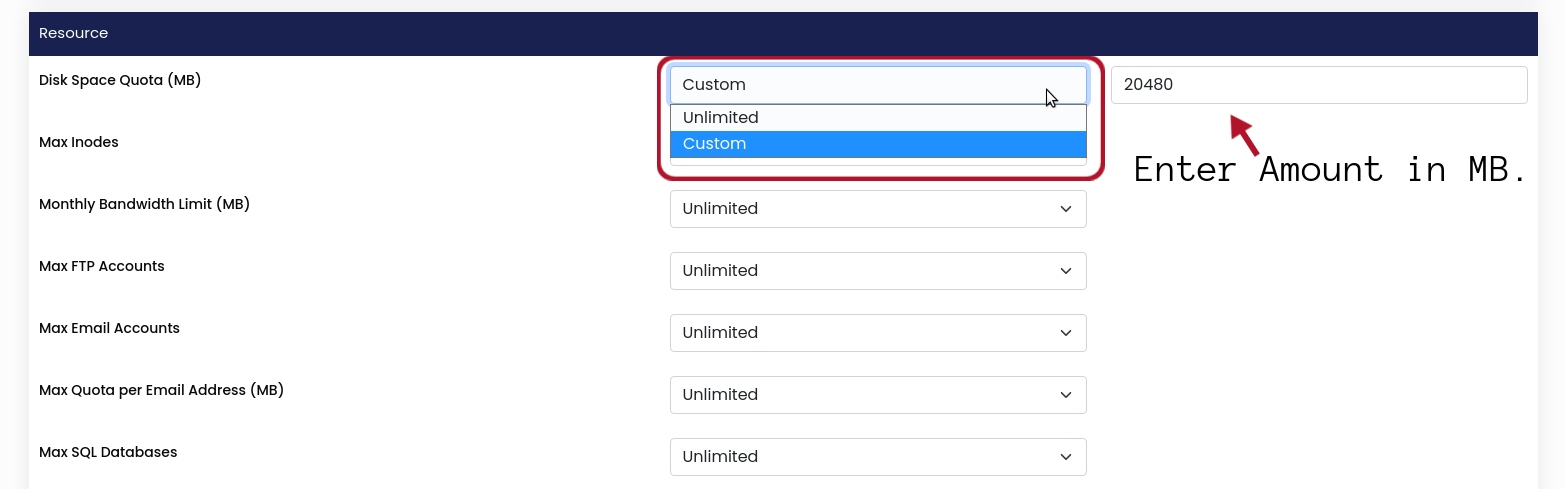This screenshot has height=489, width=1565.
Task: Open Max Quota per Email Address dropdown
Action: pyautogui.click(x=878, y=395)
